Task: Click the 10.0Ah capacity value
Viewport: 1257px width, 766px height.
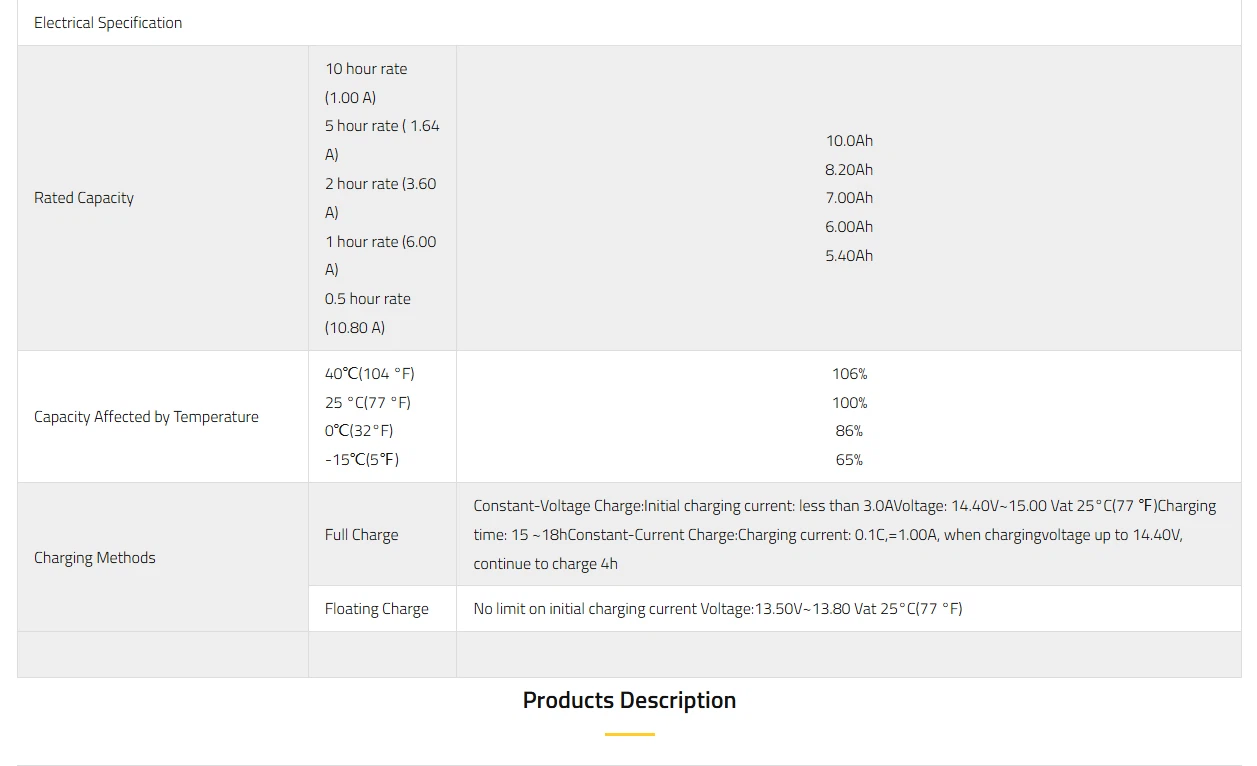Action: click(849, 141)
